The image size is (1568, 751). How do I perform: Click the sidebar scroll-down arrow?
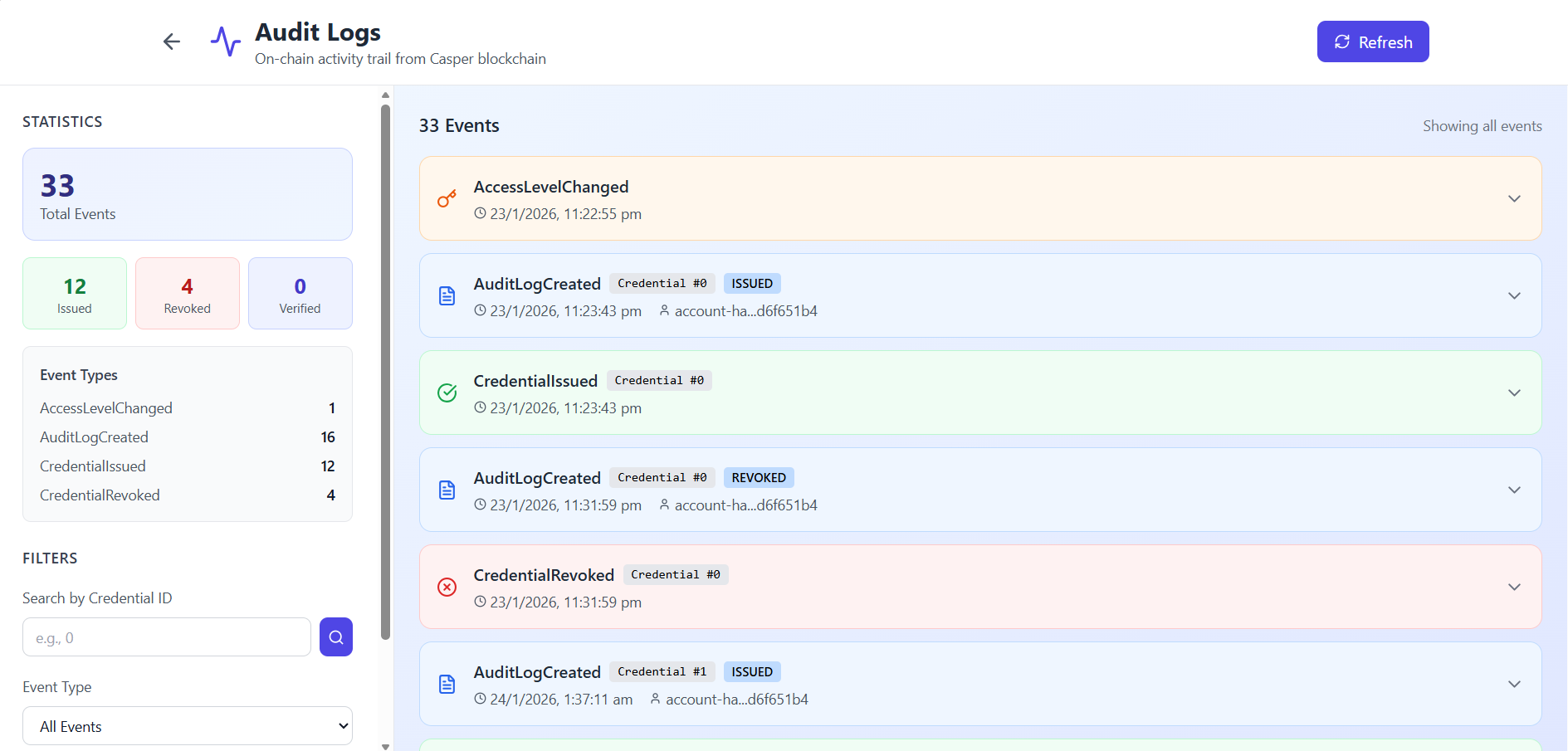385,746
